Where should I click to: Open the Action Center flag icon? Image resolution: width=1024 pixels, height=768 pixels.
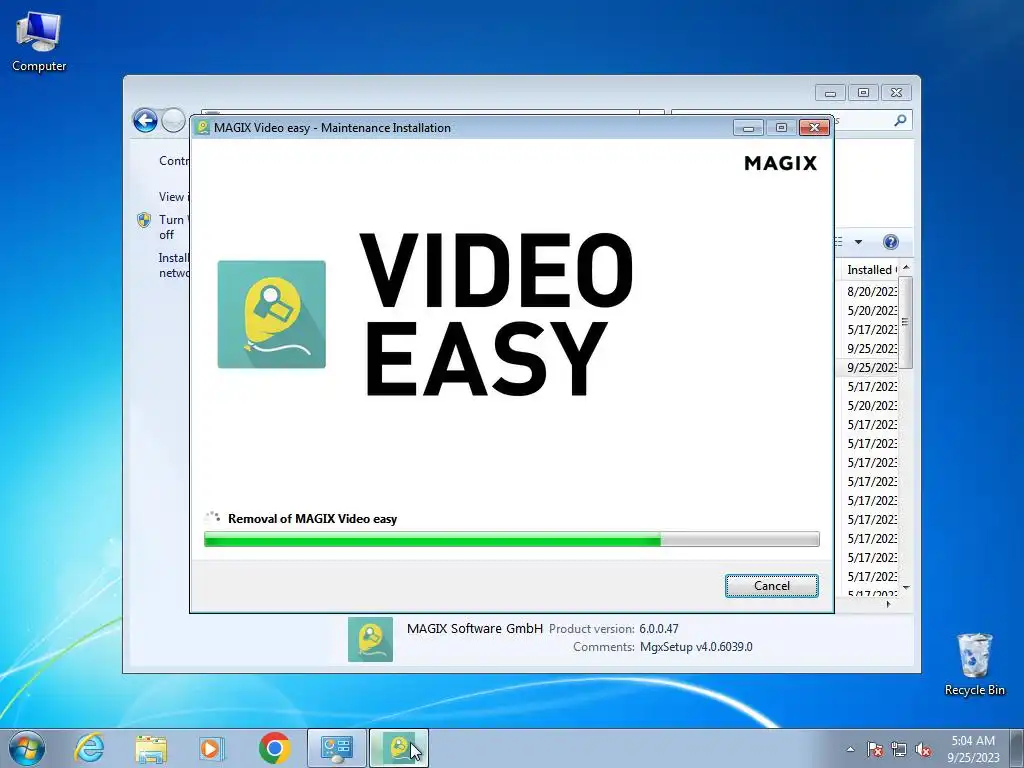point(874,749)
